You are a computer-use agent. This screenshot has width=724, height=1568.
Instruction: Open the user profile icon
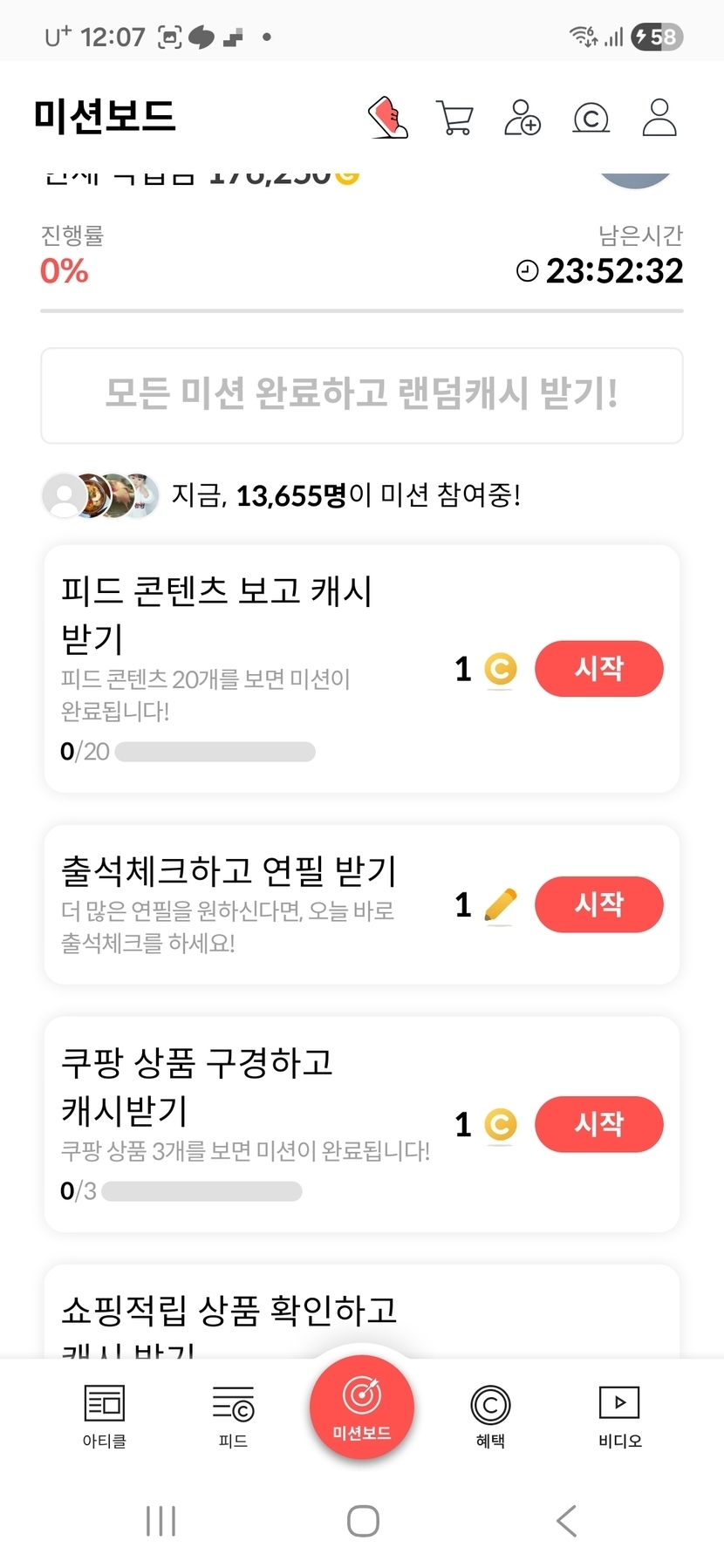coord(659,118)
